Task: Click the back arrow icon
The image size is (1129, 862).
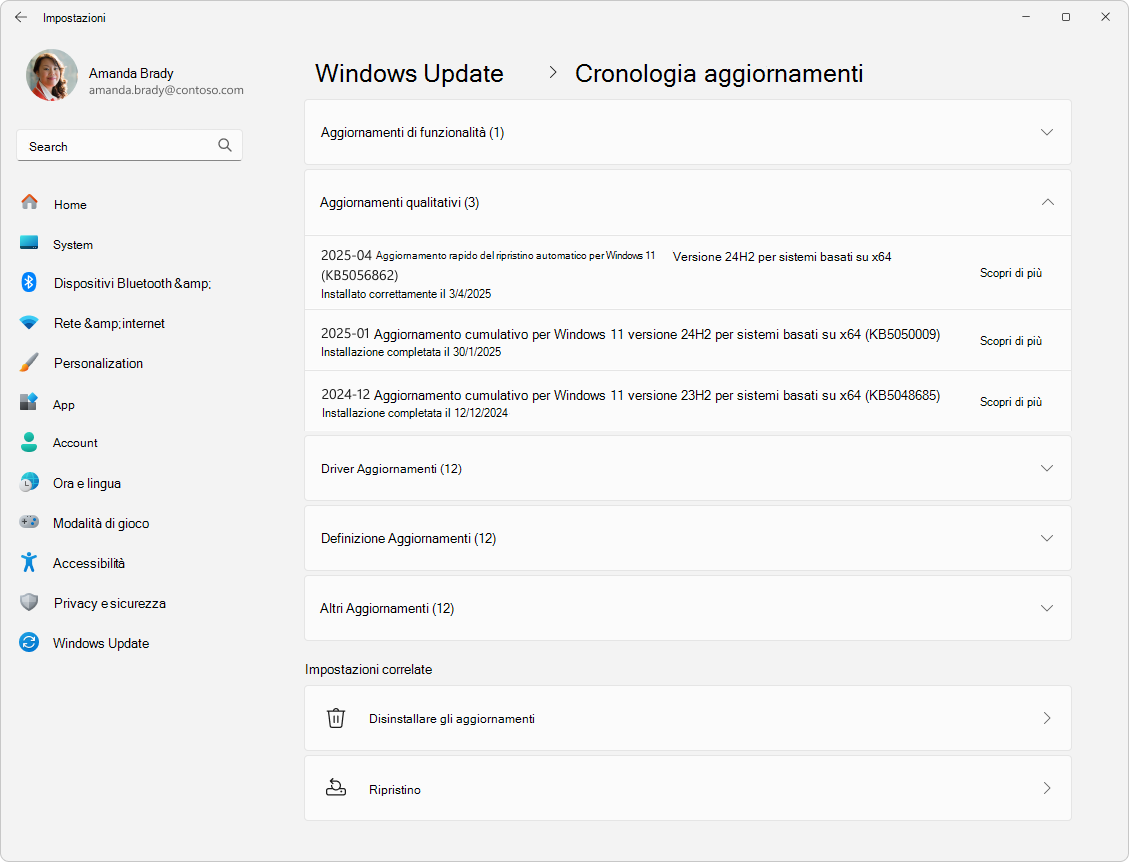Action: (x=21, y=17)
